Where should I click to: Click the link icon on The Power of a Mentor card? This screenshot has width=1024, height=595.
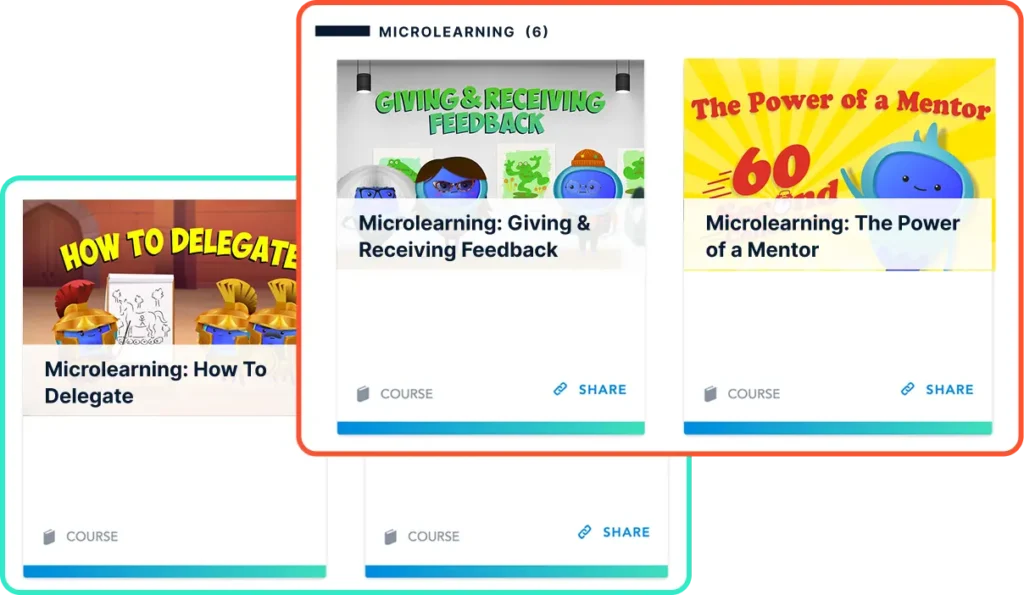click(908, 389)
